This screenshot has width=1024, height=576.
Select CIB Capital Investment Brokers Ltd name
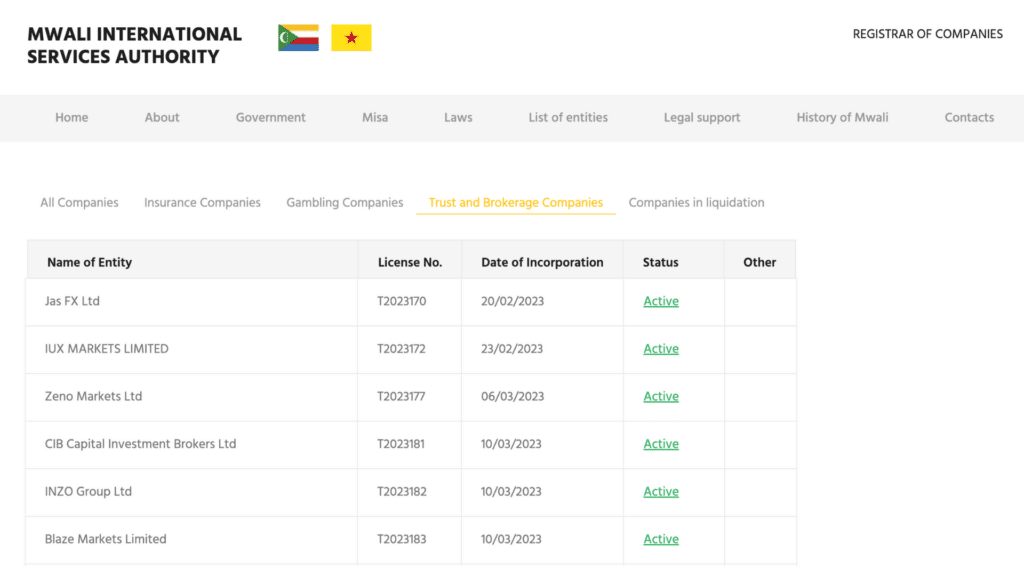pos(140,444)
